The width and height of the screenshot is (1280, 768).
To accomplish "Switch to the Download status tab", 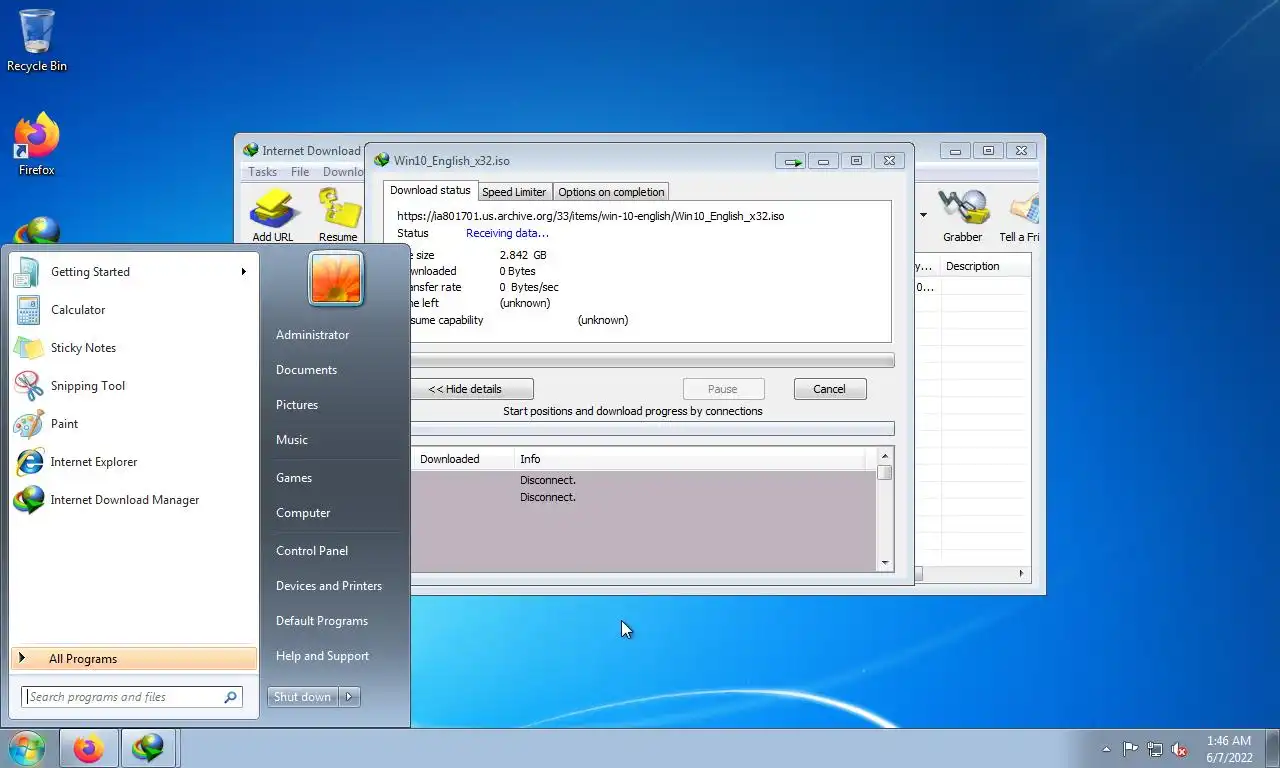I will click(430, 190).
